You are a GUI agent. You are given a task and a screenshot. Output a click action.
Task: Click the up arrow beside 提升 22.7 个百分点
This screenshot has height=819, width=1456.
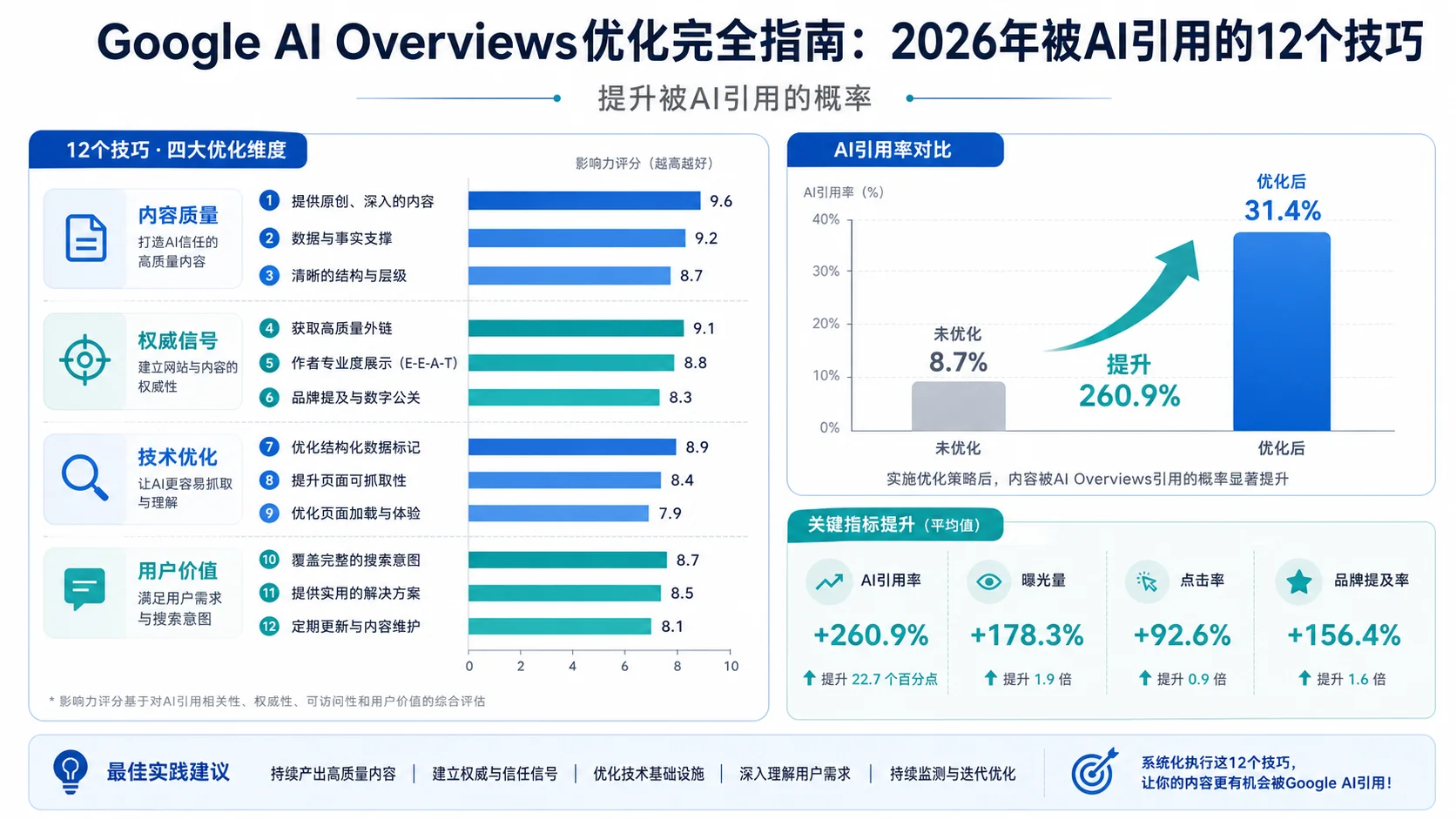[809, 678]
